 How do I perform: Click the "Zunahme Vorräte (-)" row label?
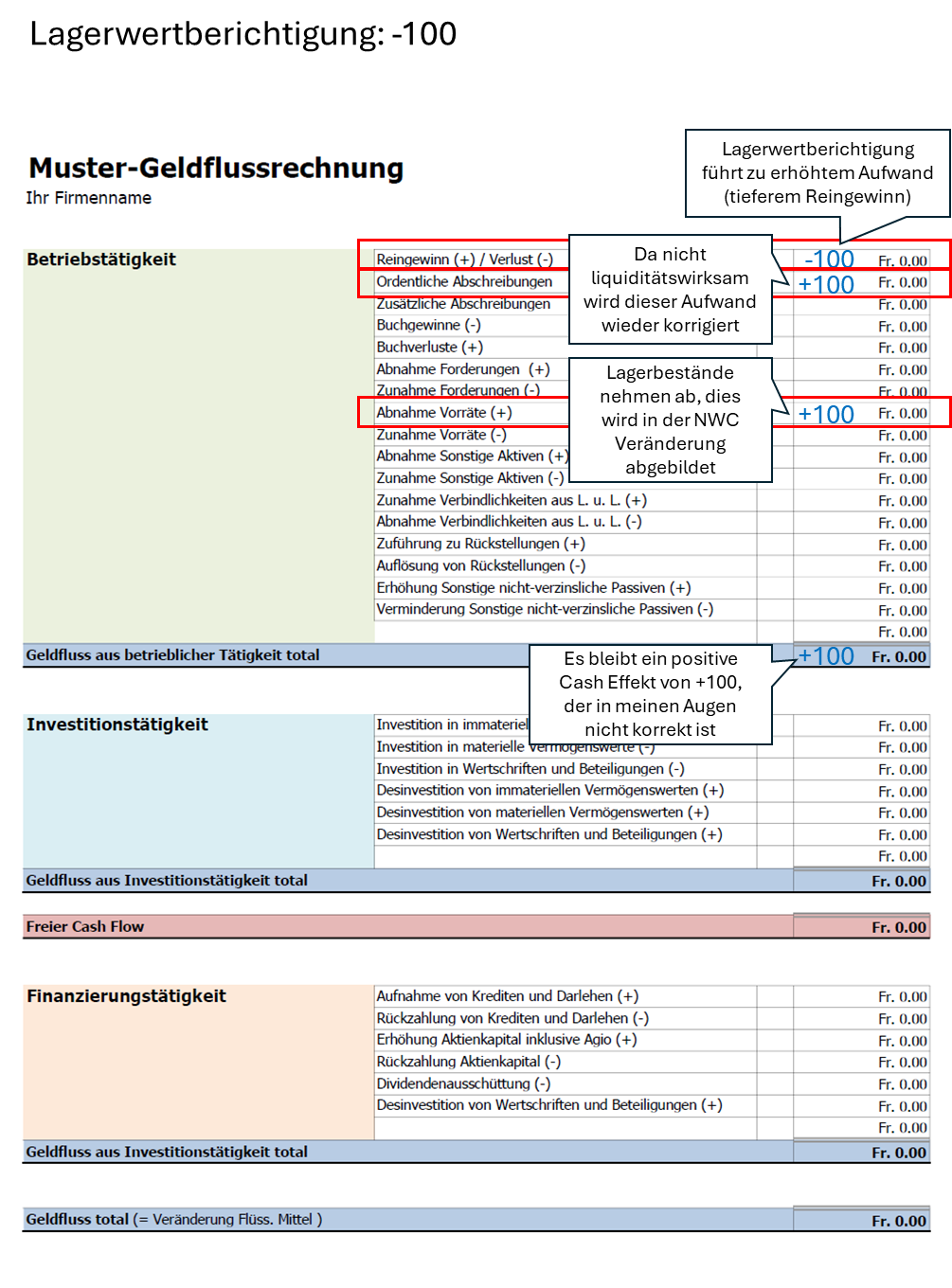coord(441,435)
